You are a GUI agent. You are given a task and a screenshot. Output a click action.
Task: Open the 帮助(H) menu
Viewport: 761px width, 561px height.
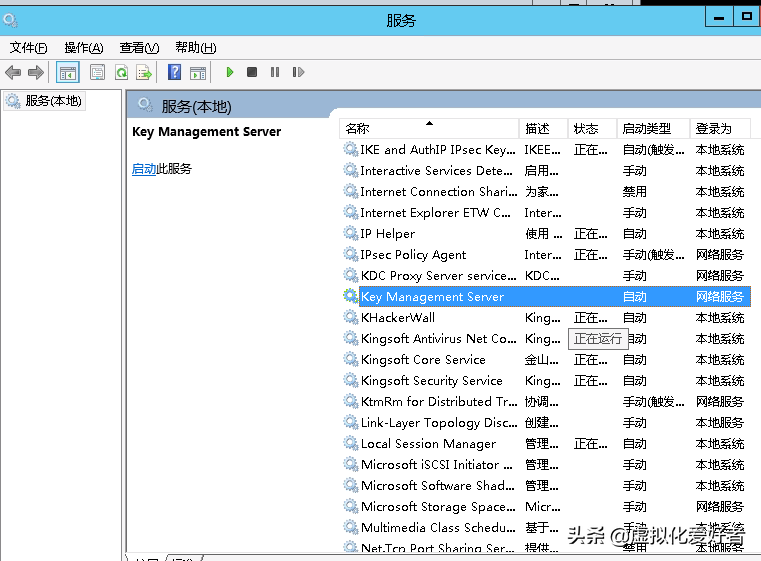point(196,48)
